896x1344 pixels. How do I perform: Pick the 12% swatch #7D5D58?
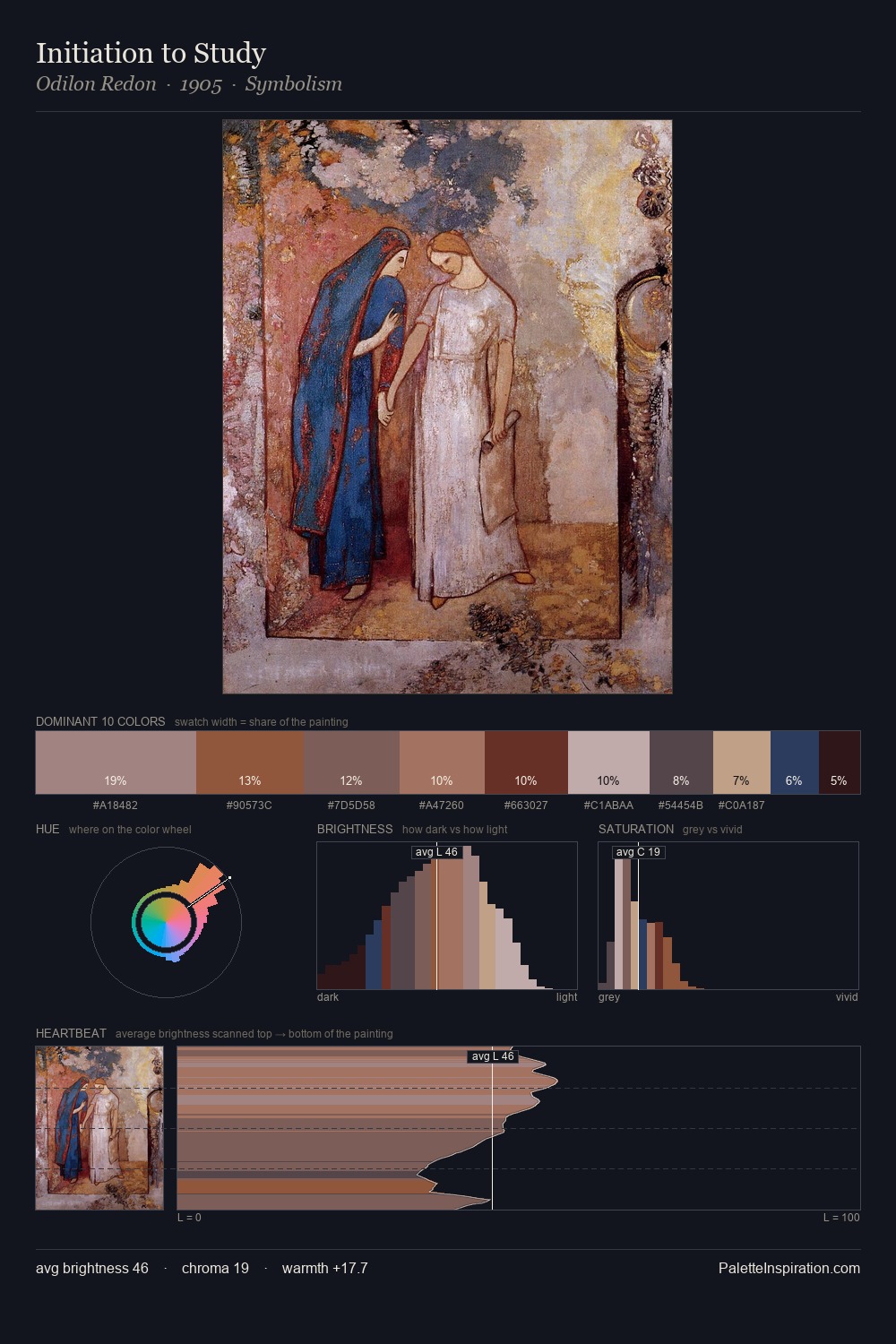[351, 762]
